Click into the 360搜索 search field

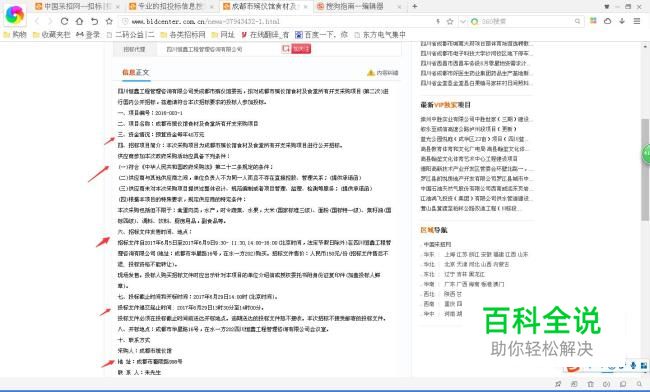(x=526, y=21)
